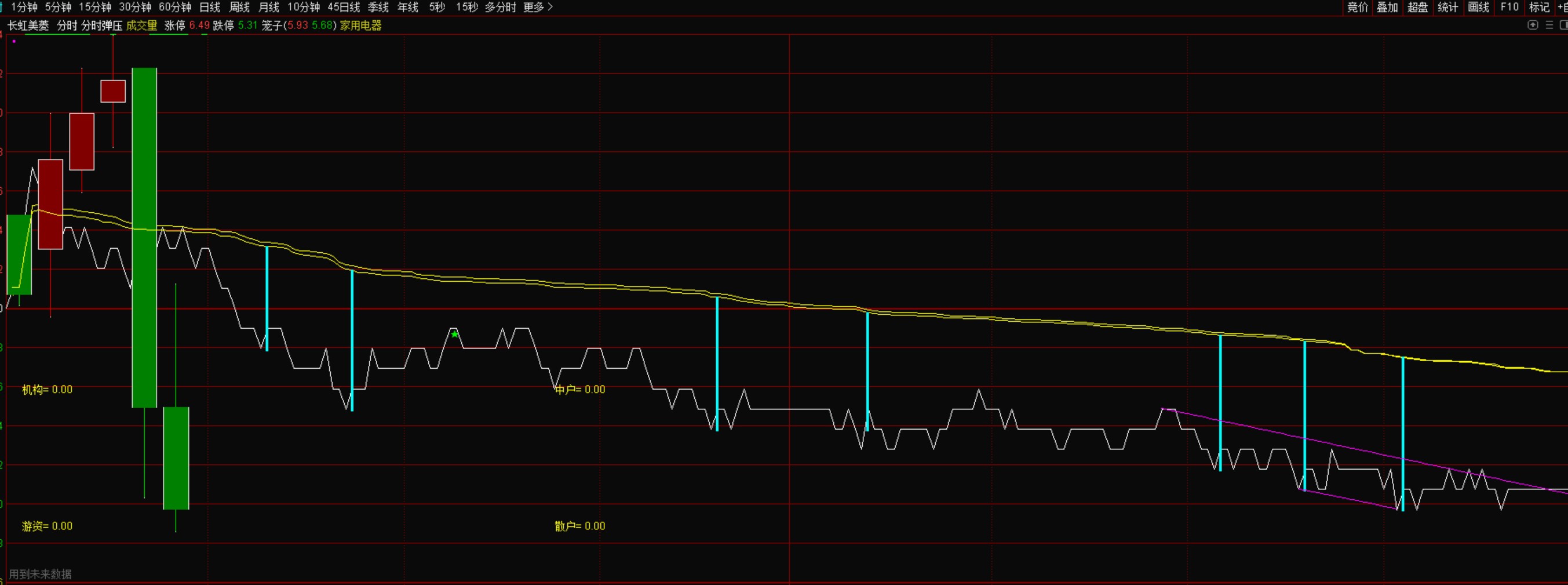Screen dimensions: 1568x585
Task: Click the 家用电器 sector label
Action: point(361,26)
